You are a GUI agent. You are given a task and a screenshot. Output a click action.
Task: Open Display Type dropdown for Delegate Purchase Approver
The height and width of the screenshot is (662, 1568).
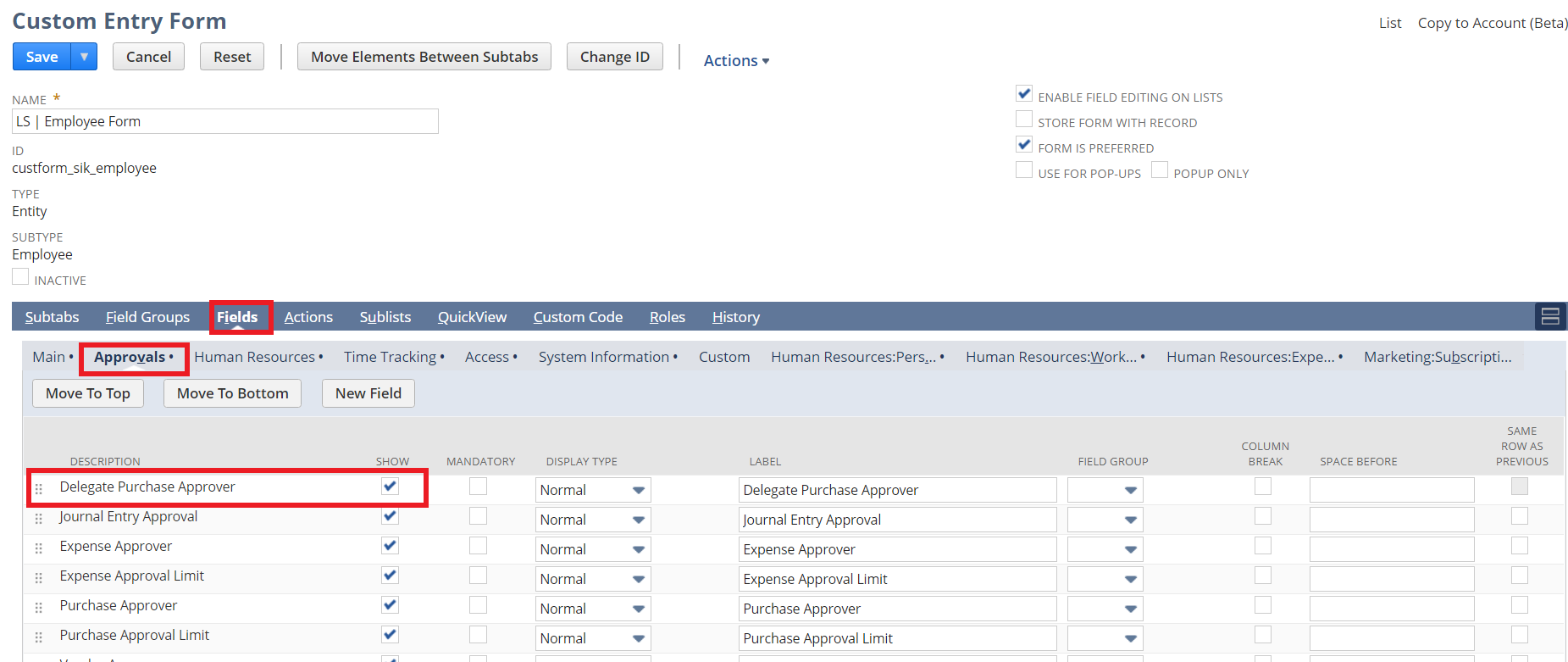point(639,491)
